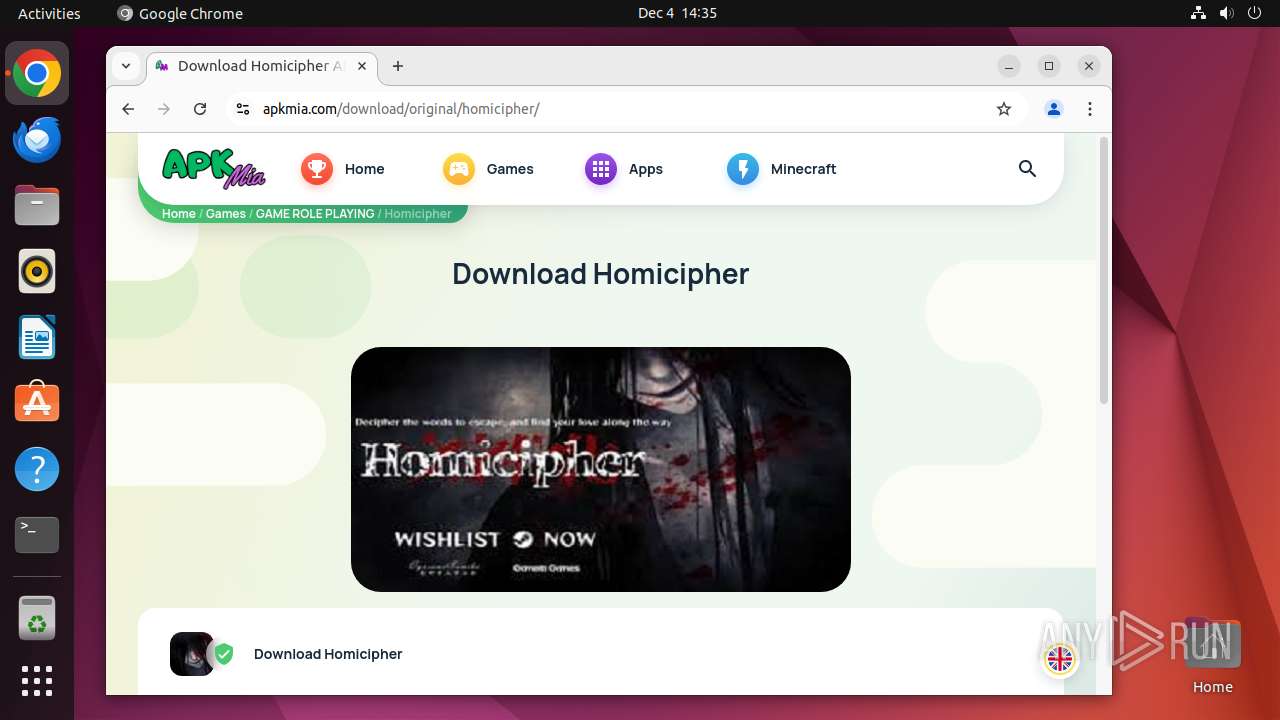This screenshot has width=1280, height=720.
Task: Go to Home breadcrumb link
Action: tap(179, 214)
